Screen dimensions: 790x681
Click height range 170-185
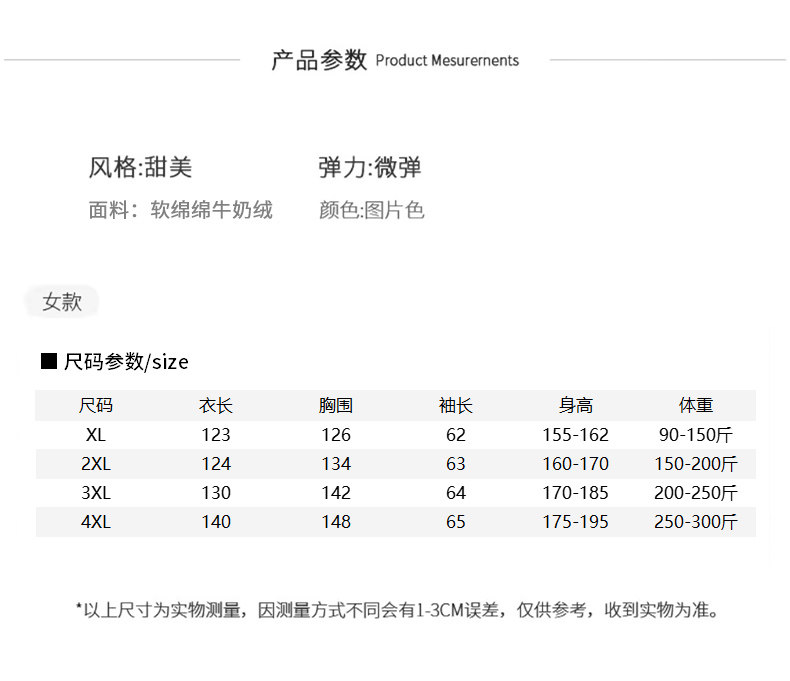pyautogui.click(x=575, y=493)
